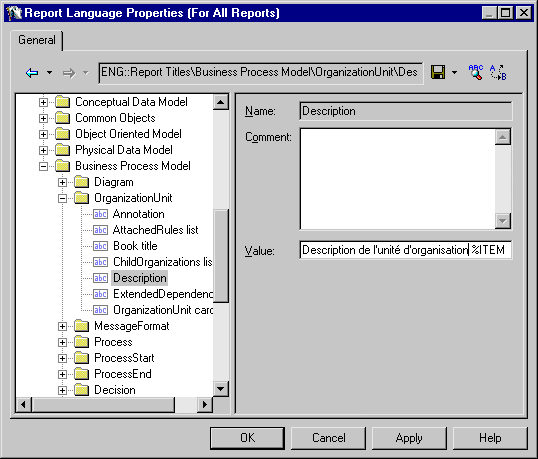Expand the MessageFormat folder

(x=62, y=326)
